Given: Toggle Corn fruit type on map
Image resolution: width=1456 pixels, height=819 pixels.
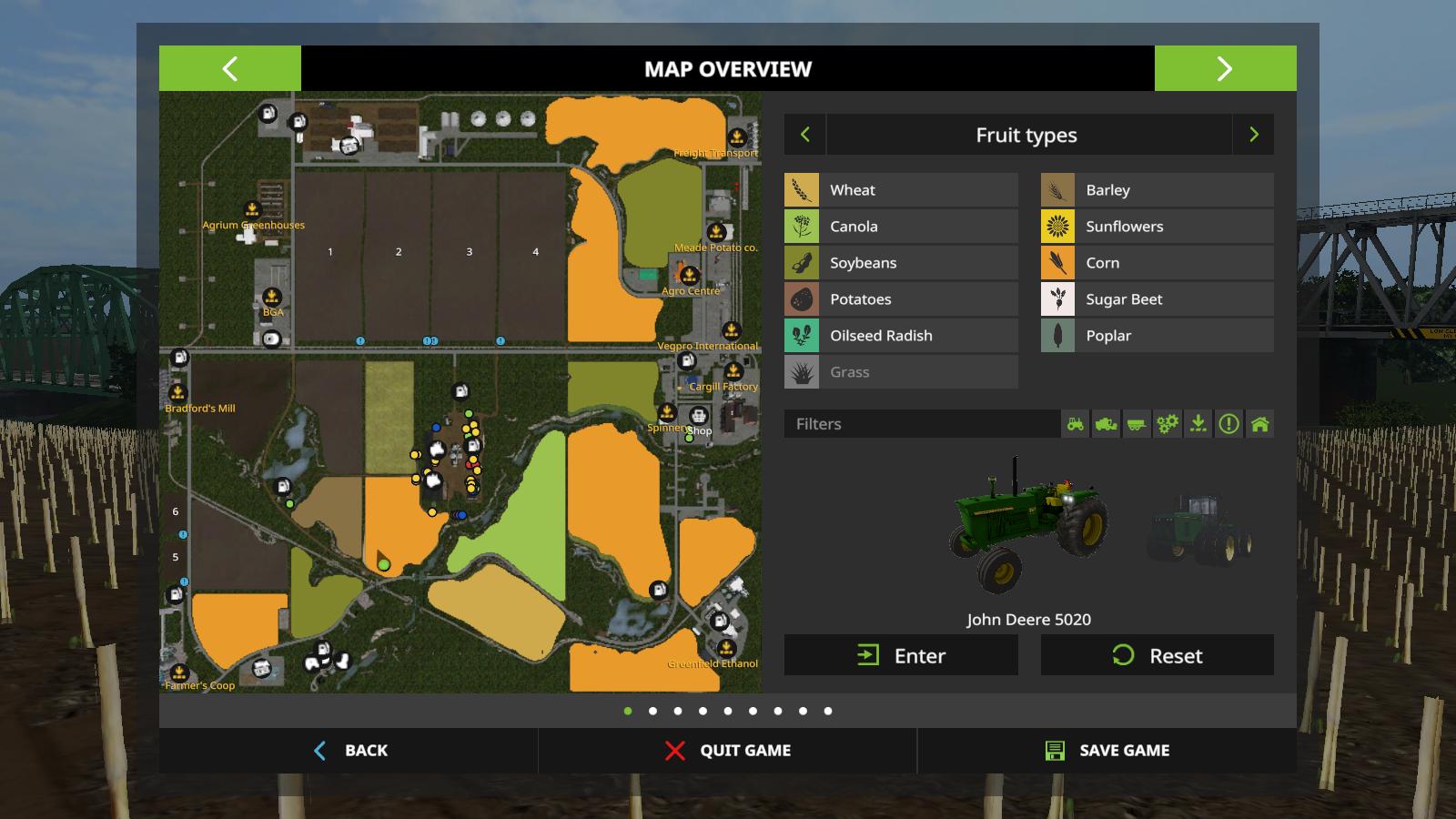Looking at the screenshot, I should click(1157, 263).
